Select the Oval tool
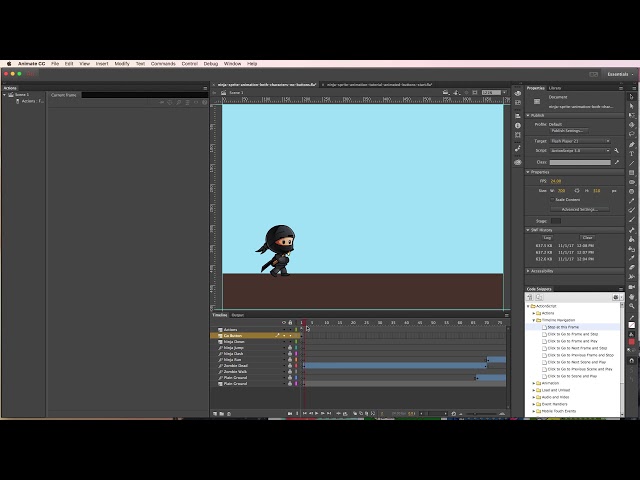The image size is (640, 480). (x=631, y=182)
